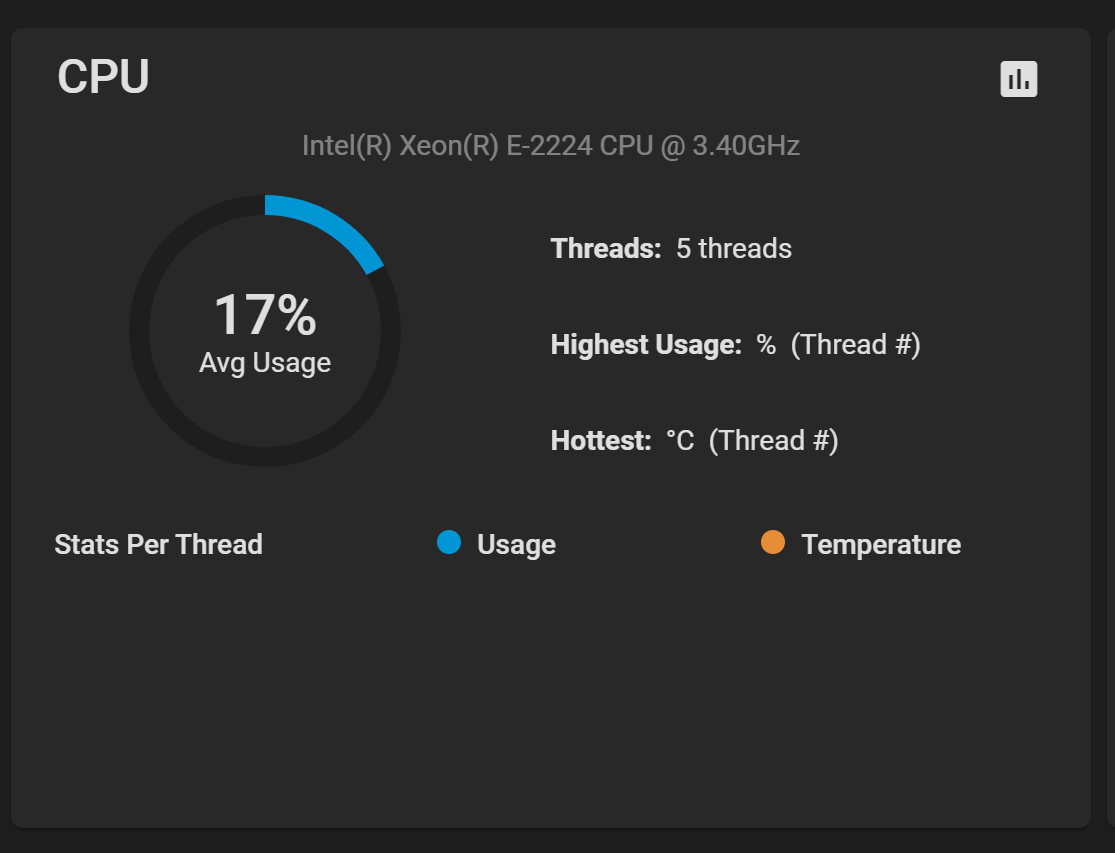Click the Intel Xeon E-2224 model text
This screenshot has width=1115, height=853.
tap(551, 146)
